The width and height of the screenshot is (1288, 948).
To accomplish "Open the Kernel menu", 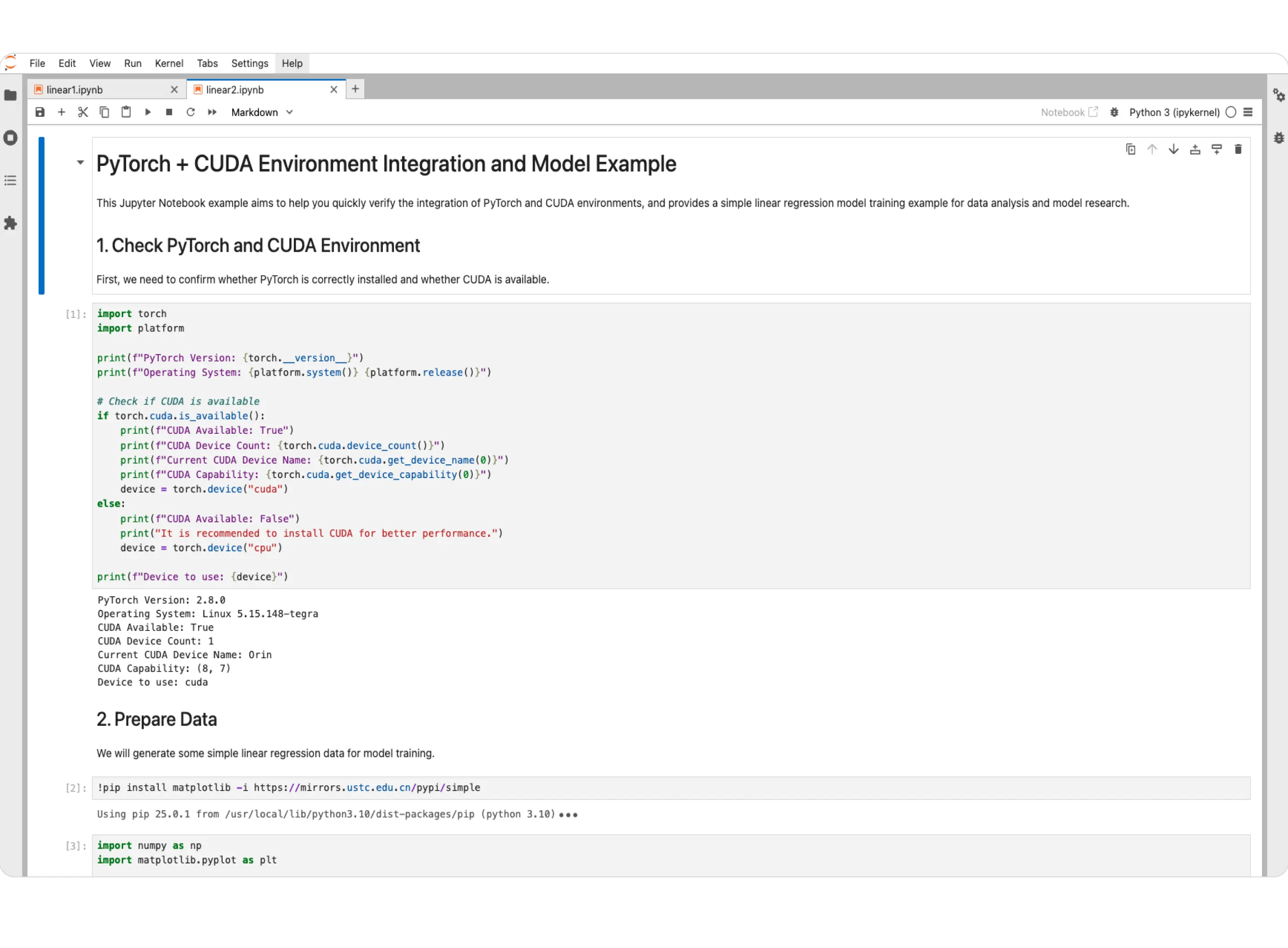I will [169, 63].
